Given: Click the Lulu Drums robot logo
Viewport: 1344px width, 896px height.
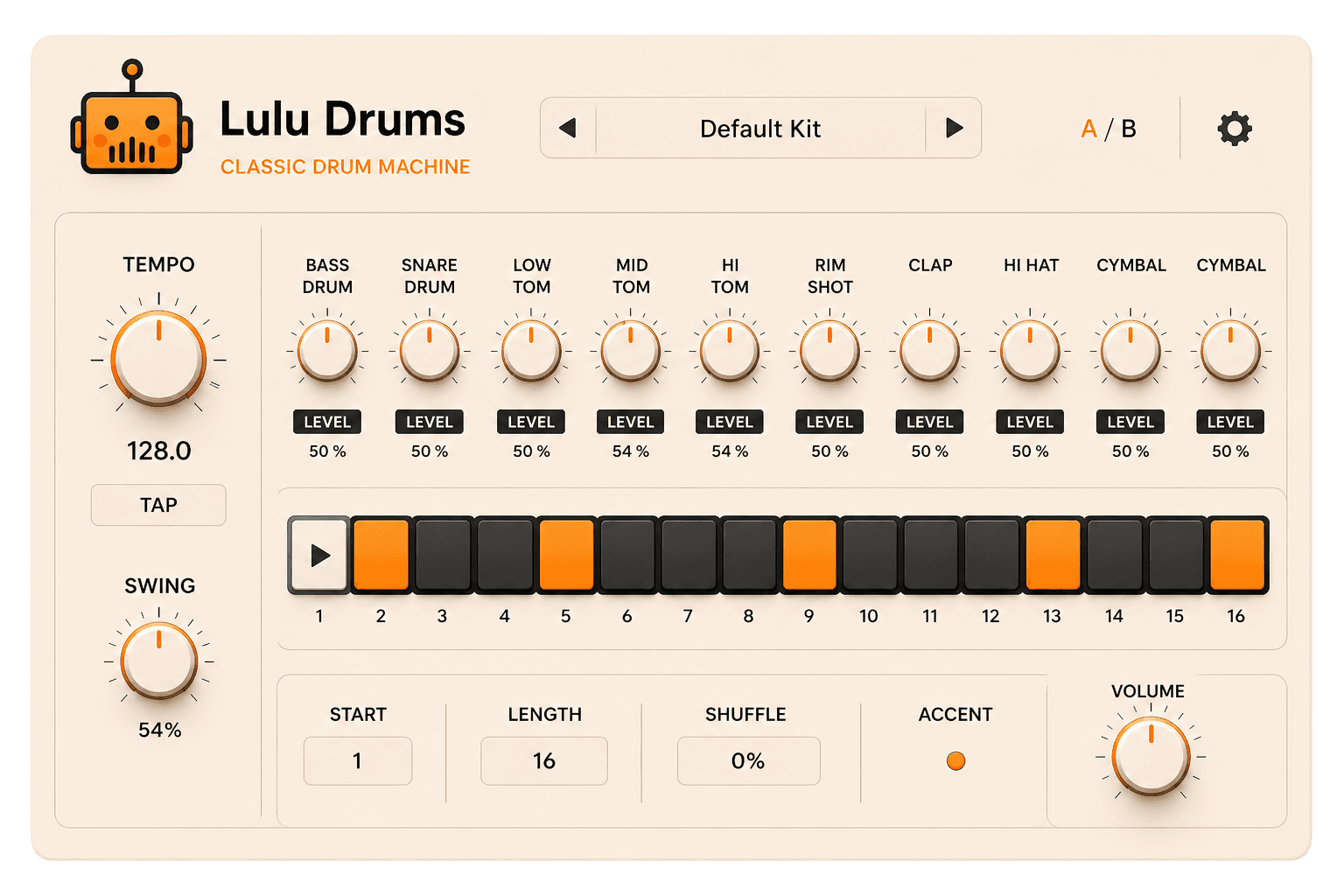Looking at the screenshot, I should point(131,117).
